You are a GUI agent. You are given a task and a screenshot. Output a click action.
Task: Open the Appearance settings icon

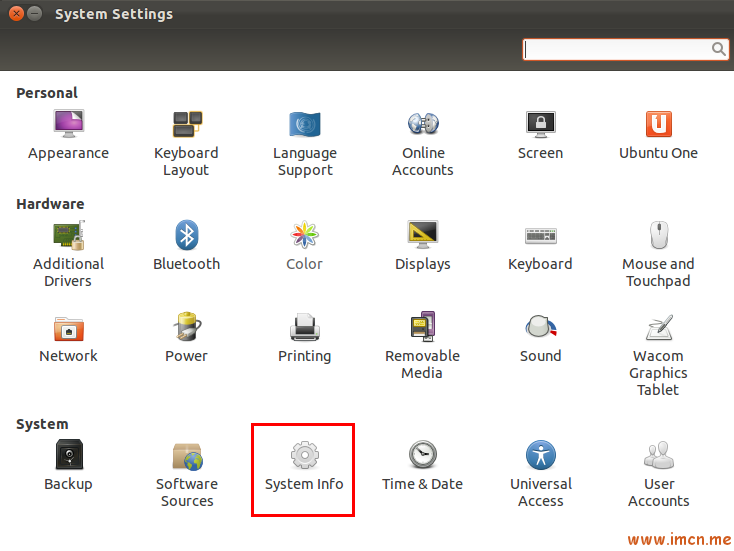tap(68, 124)
